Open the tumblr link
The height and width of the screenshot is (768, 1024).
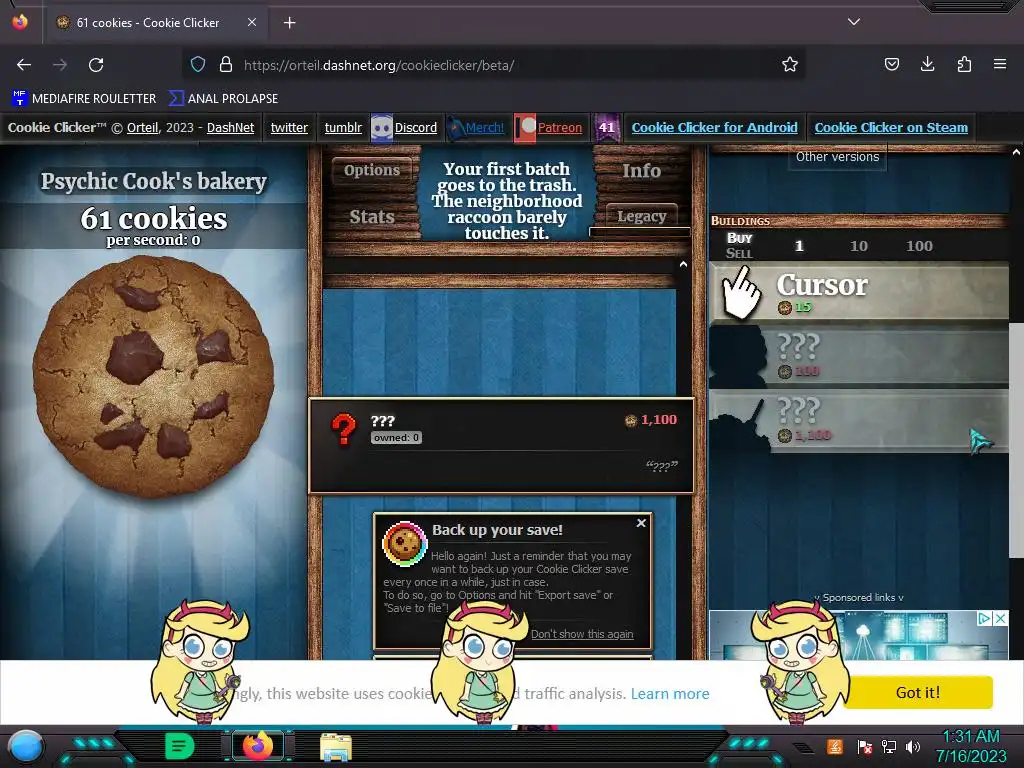(343, 127)
